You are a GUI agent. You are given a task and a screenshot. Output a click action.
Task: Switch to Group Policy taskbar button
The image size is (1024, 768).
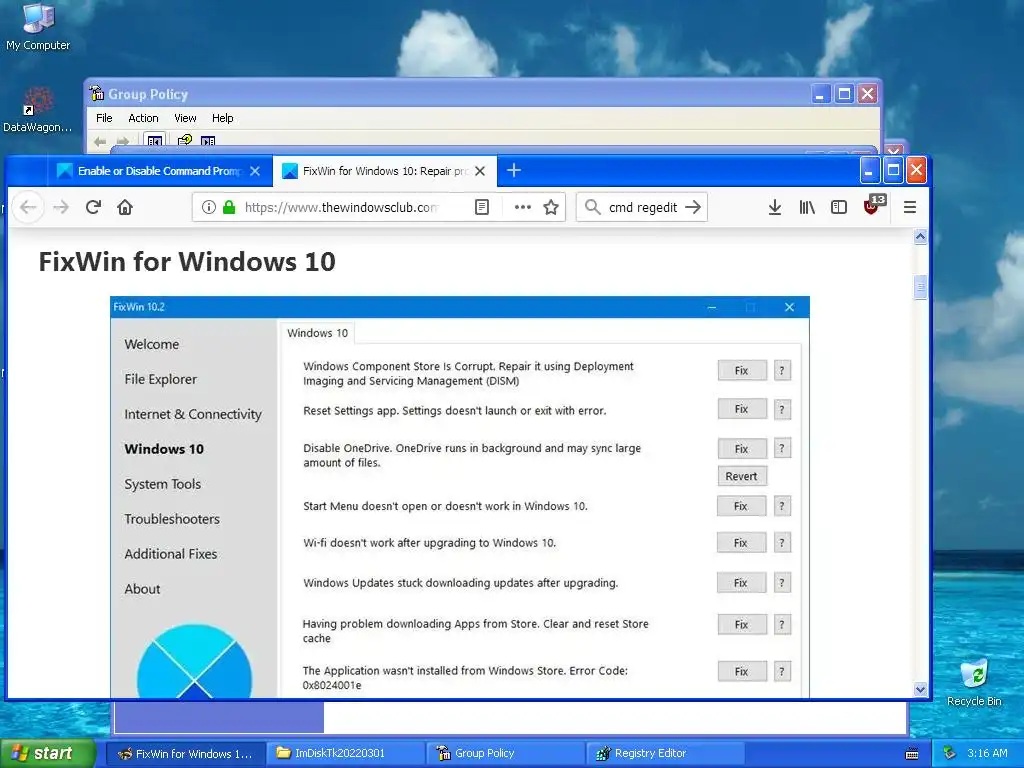[505, 754]
